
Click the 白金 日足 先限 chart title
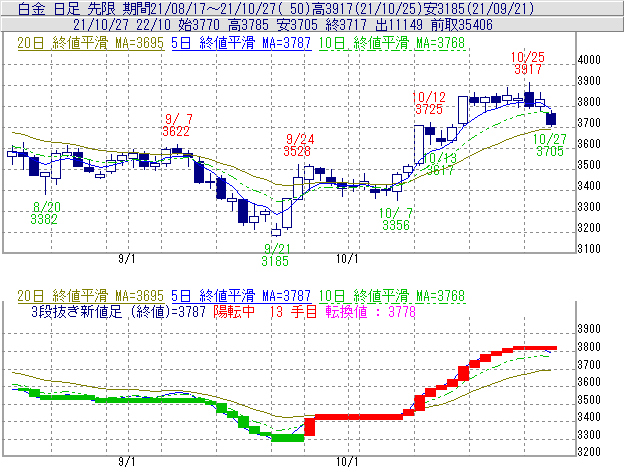pyautogui.click(x=67, y=9)
